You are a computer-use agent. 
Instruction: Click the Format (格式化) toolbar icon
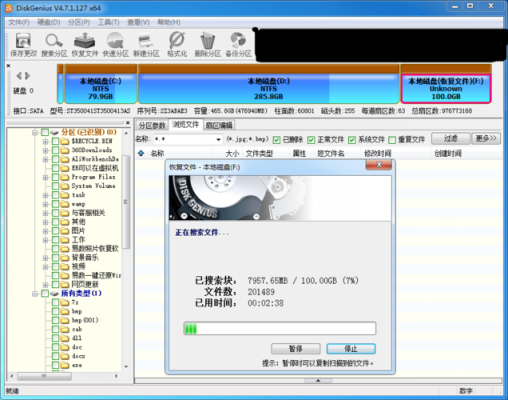point(177,41)
